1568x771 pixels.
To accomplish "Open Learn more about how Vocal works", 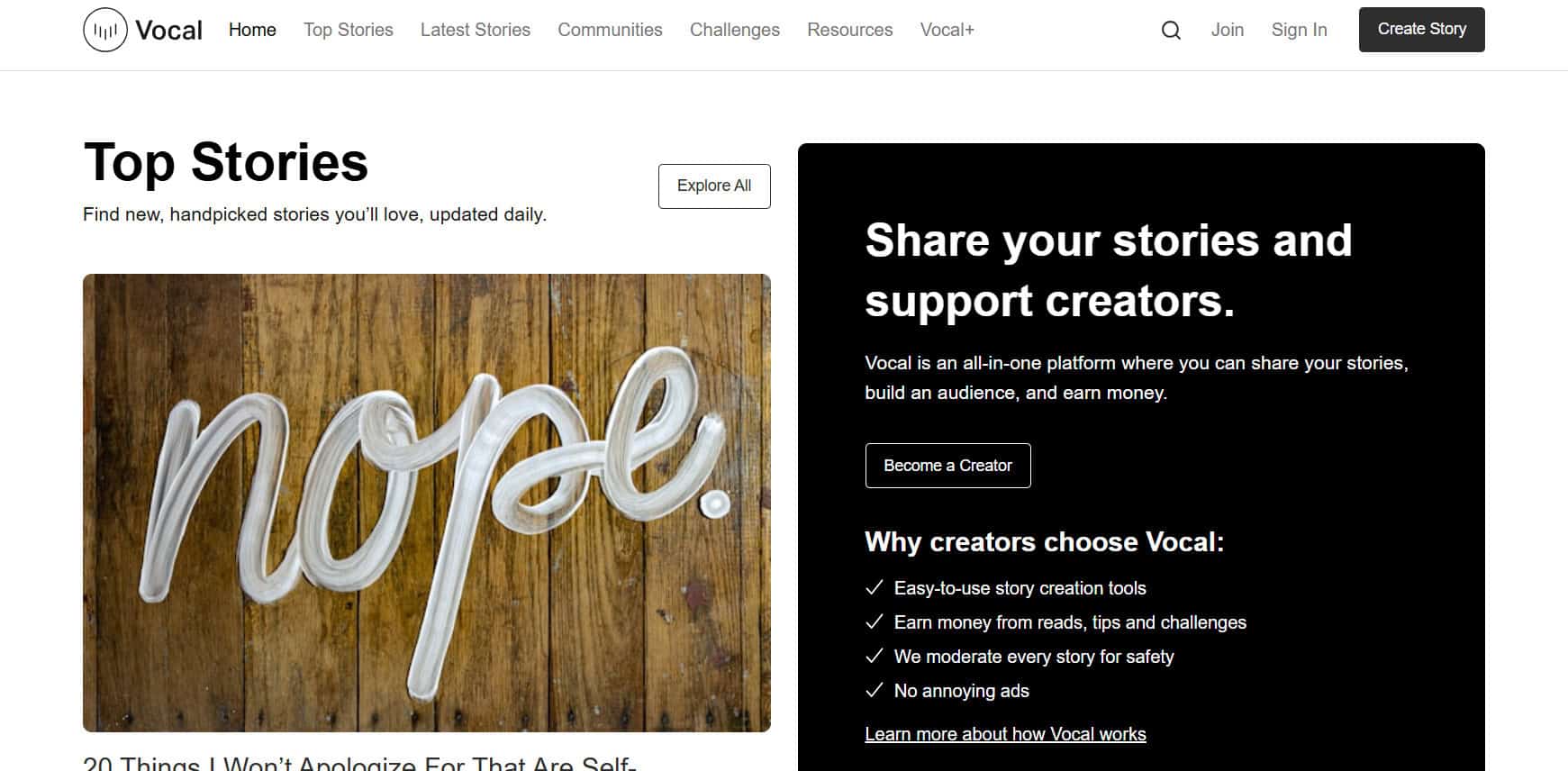I will (x=1005, y=734).
